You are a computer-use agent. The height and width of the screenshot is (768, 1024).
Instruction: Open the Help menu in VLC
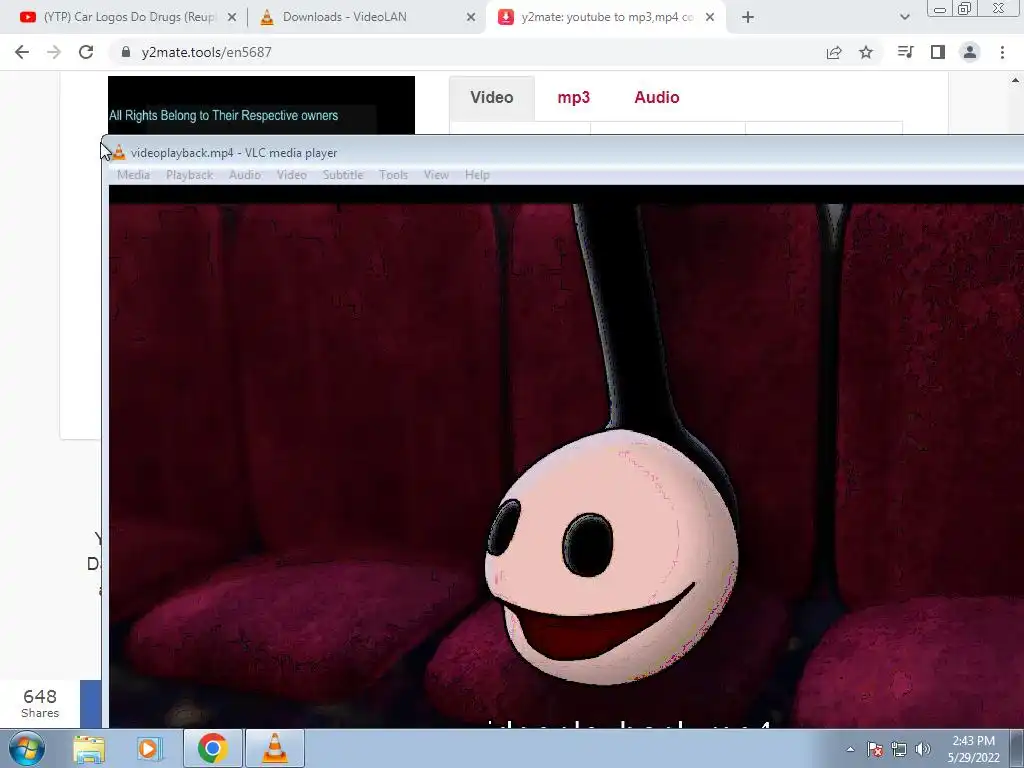pos(477,175)
